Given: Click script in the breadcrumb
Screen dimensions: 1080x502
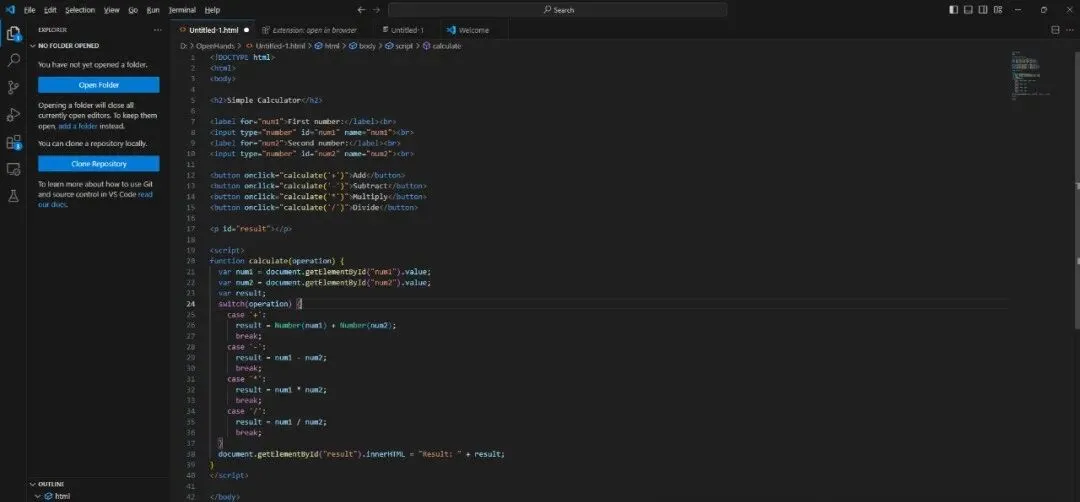Looking at the screenshot, I should [x=404, y=46].
